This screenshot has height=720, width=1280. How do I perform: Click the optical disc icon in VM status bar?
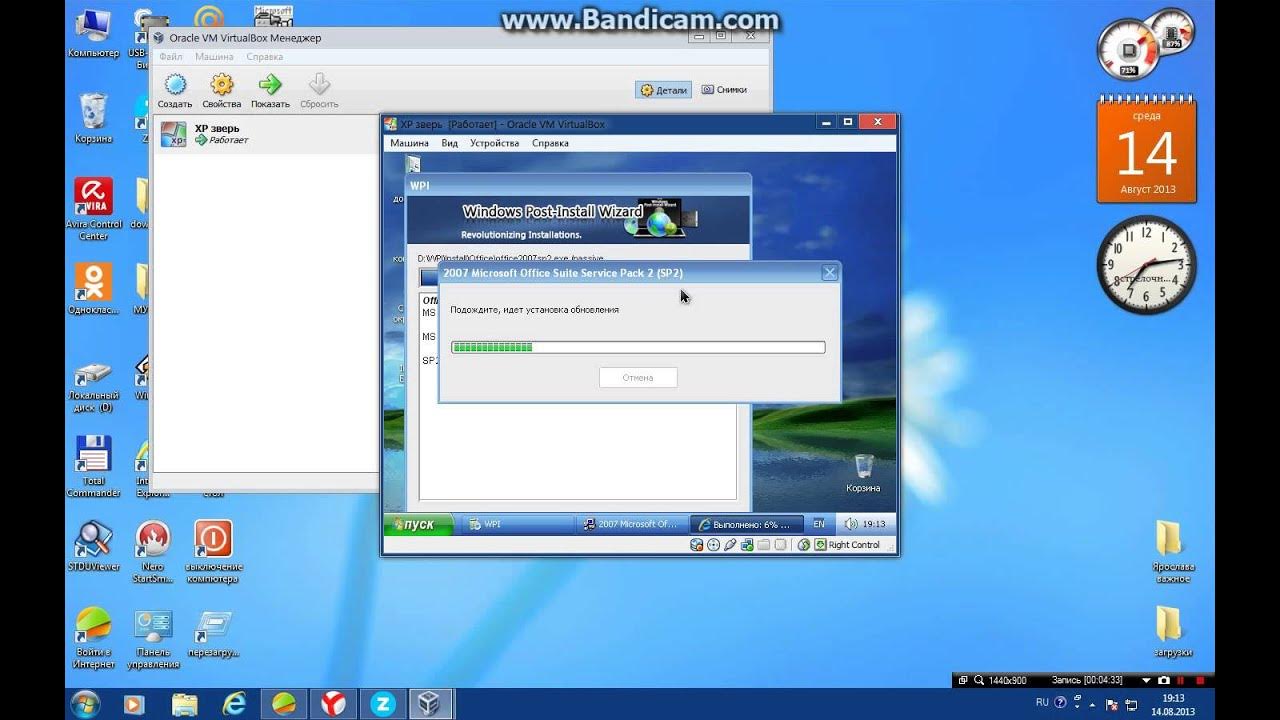[x=713, y=545]
